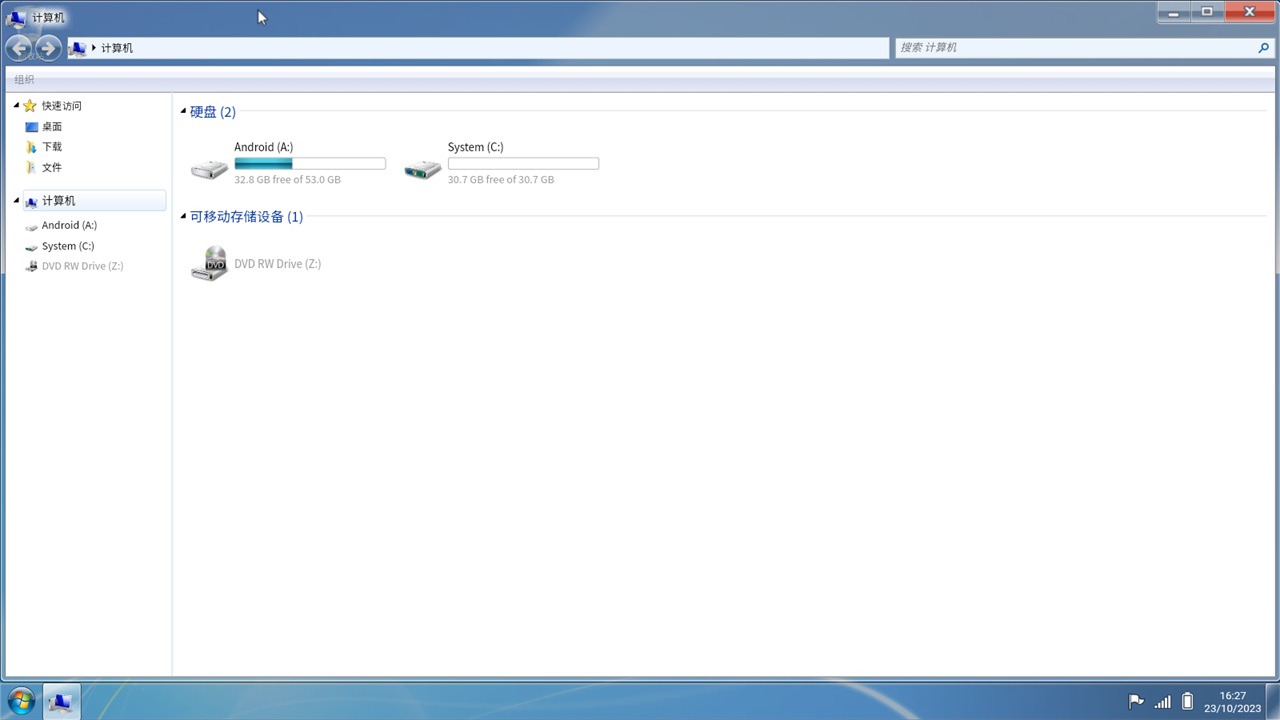Click the Forward navigation arrow
The height and width of the screenshot is (720, 1280).
pyautogui.click(x=47, y=48)
